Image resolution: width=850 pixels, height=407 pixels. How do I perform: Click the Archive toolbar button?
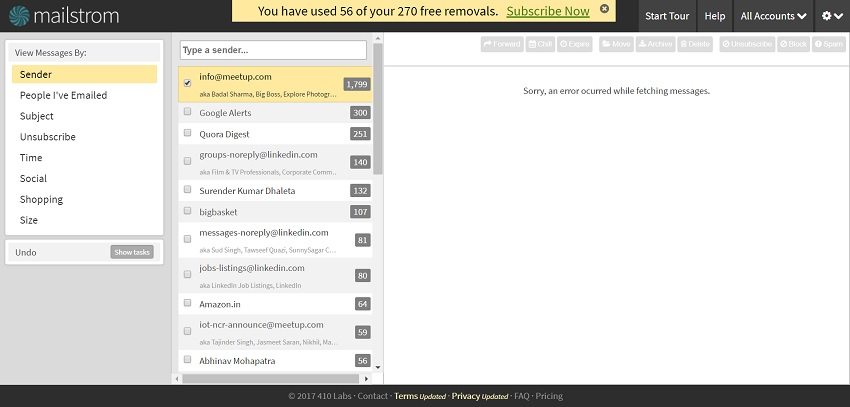pos(655,44)
